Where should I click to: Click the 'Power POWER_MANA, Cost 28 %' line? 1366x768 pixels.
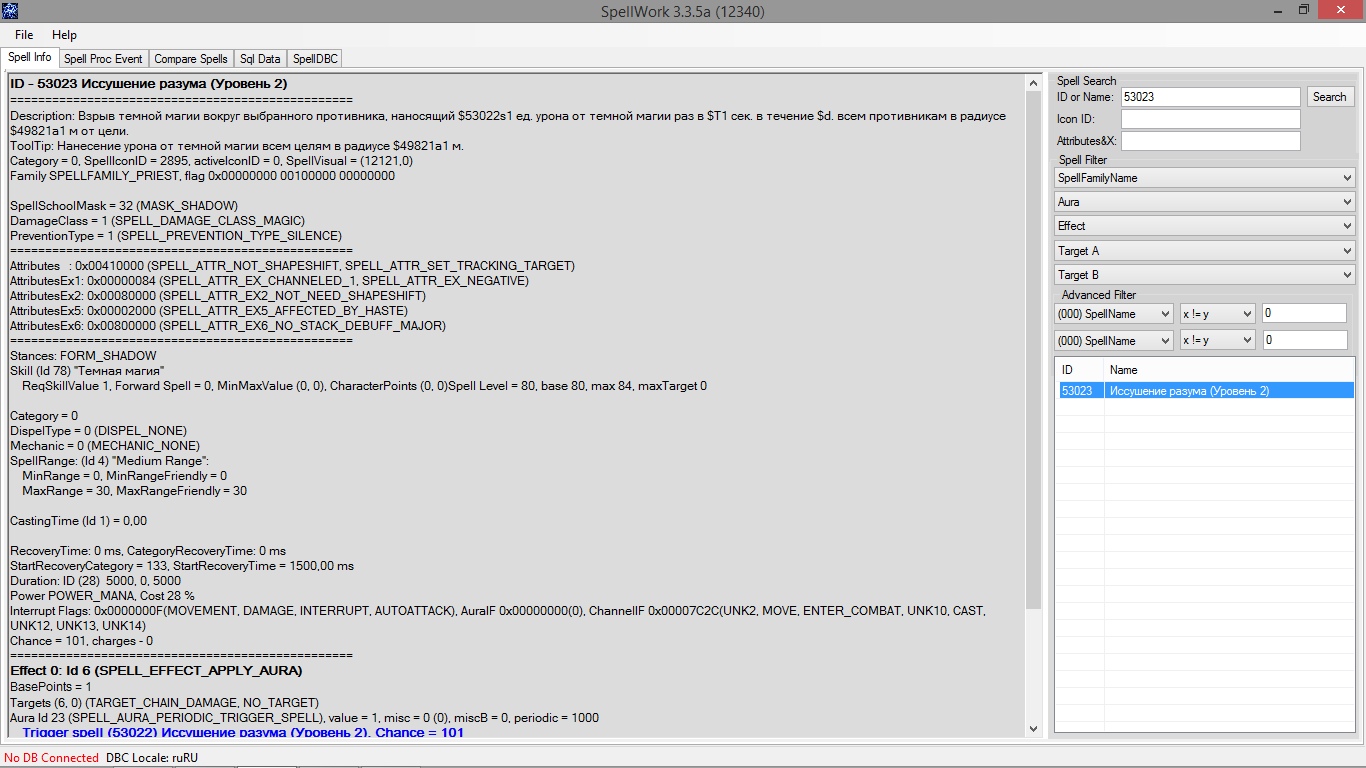(x=102, y=596)
